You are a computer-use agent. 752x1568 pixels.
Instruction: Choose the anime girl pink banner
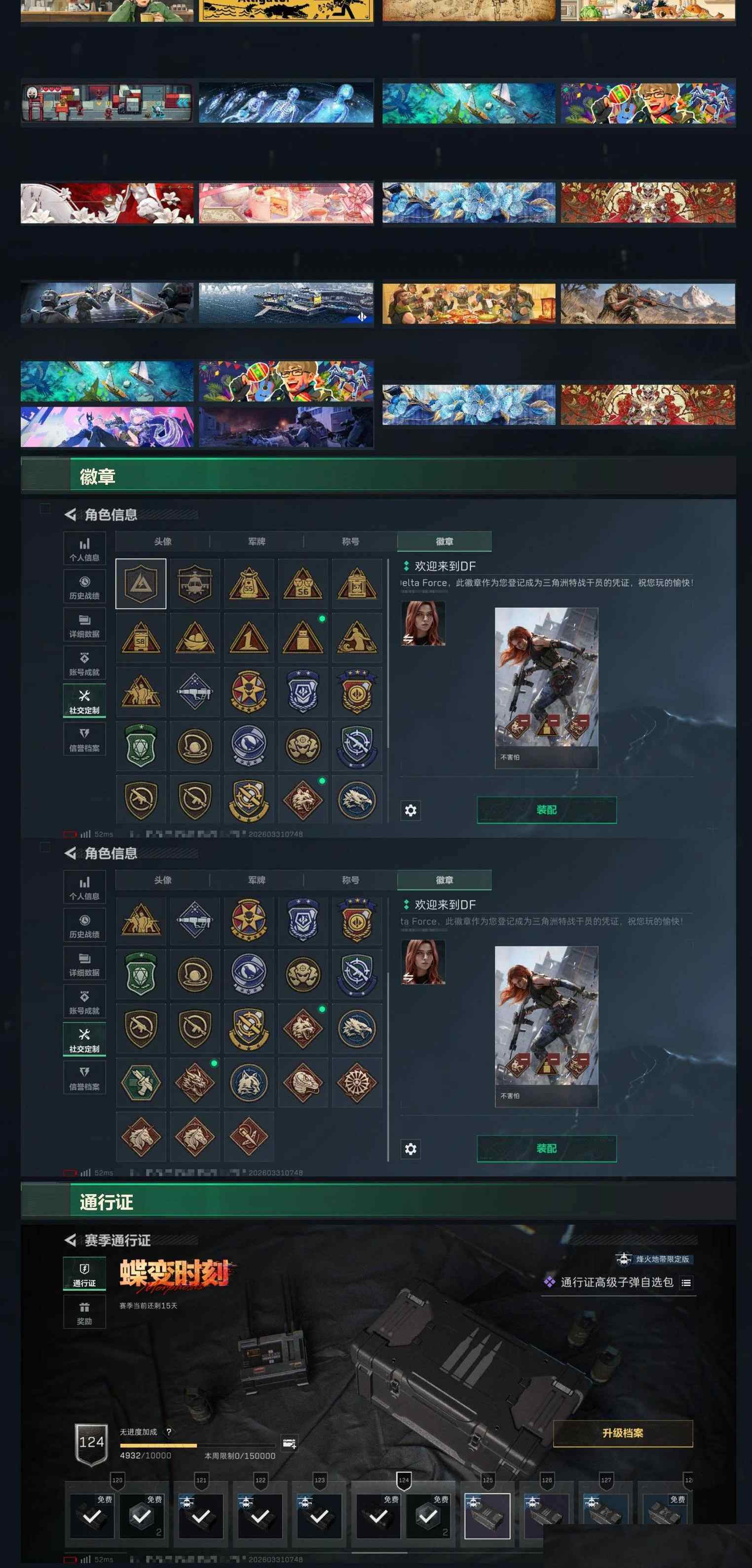[107, 427]
